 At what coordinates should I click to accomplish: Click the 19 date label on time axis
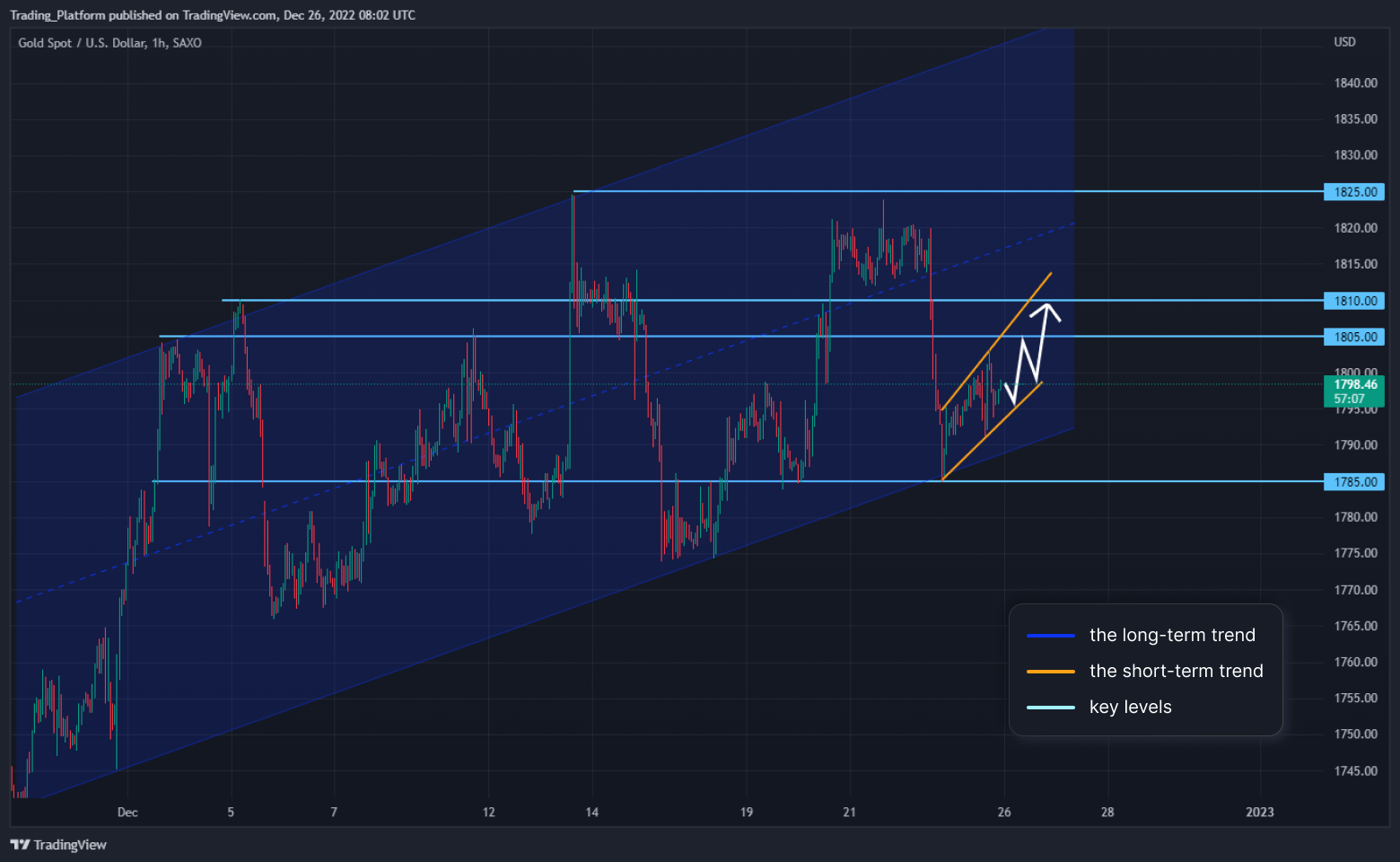(x=747, y=813)
